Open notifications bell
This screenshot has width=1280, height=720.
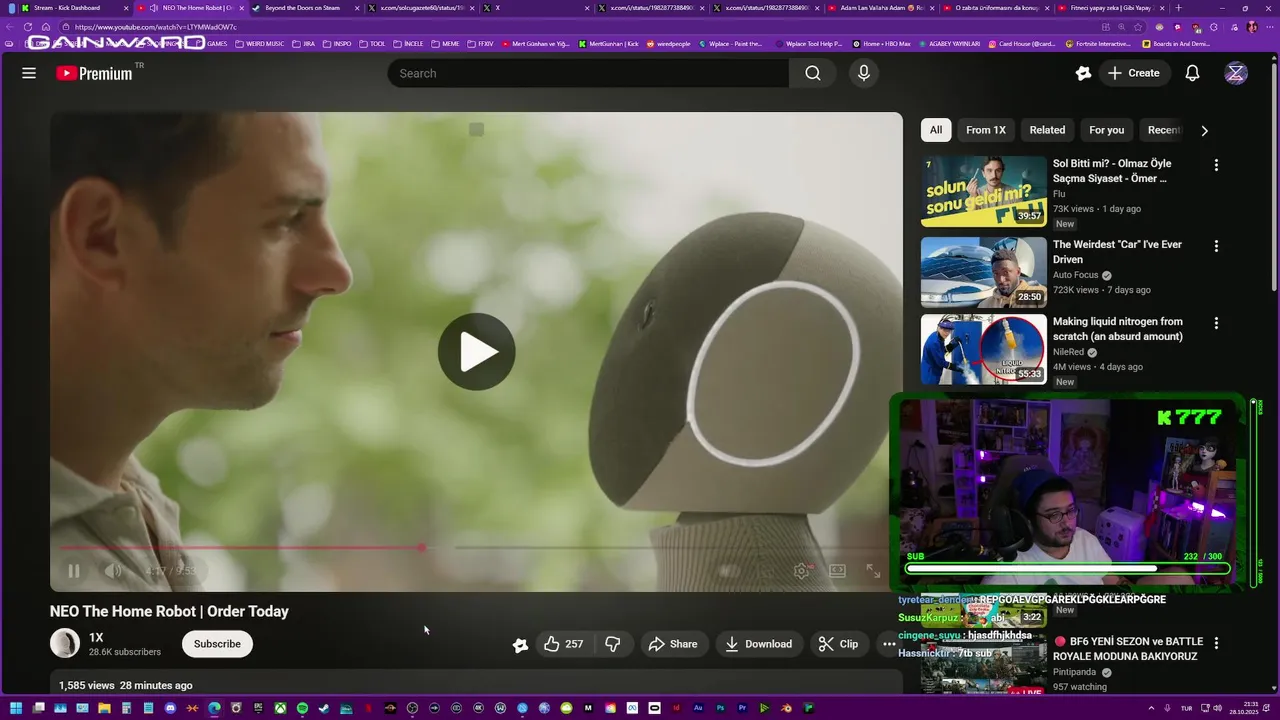(1192, 73)
